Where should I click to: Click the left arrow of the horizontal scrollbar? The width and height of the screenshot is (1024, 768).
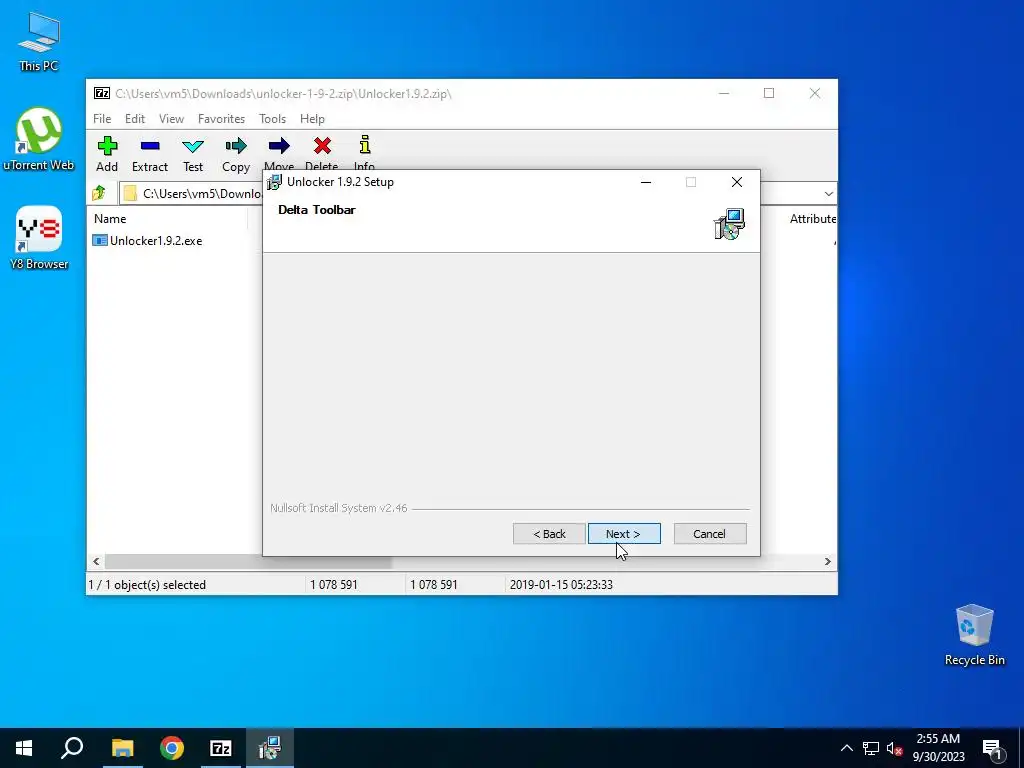(x=96, y=562)
